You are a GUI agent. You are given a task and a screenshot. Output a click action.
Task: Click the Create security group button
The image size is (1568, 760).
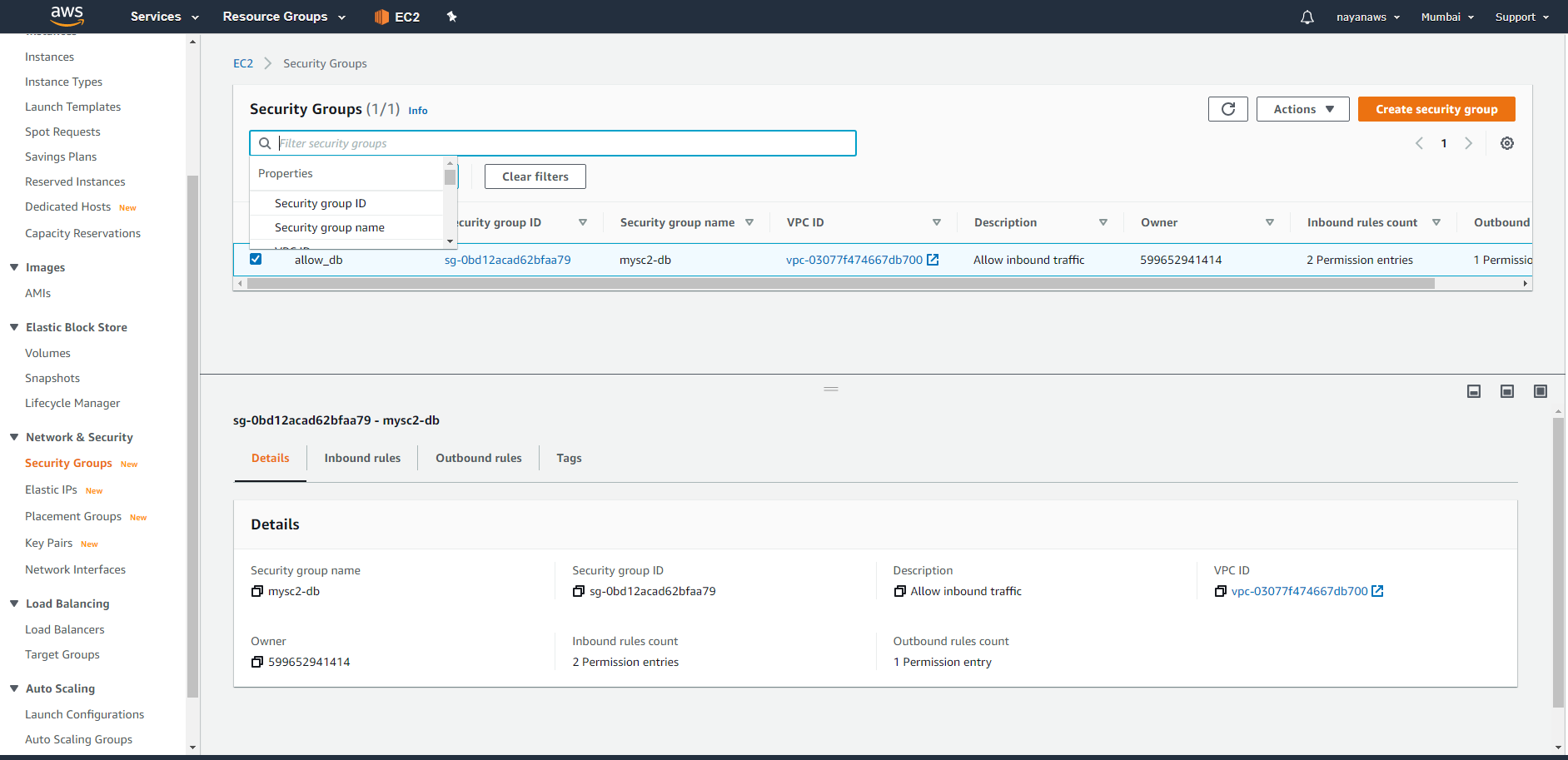[x=1436, y=109]
